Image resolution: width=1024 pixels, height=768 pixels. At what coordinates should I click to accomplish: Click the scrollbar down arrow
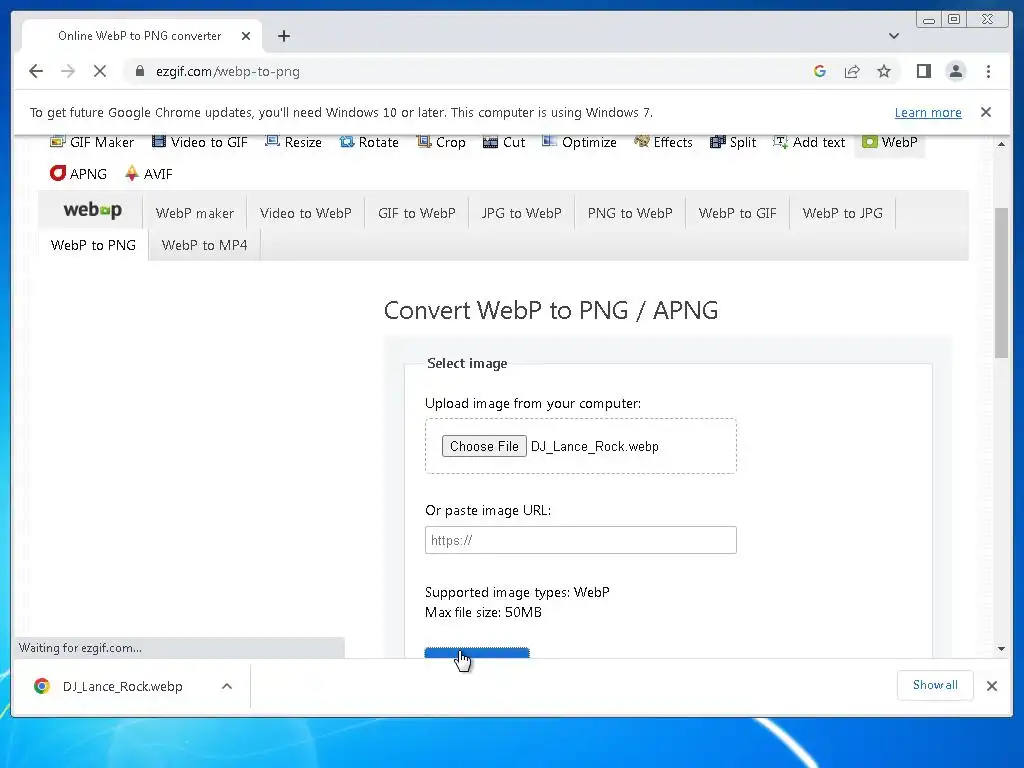pyautogui.click(x=1001, y=648)
